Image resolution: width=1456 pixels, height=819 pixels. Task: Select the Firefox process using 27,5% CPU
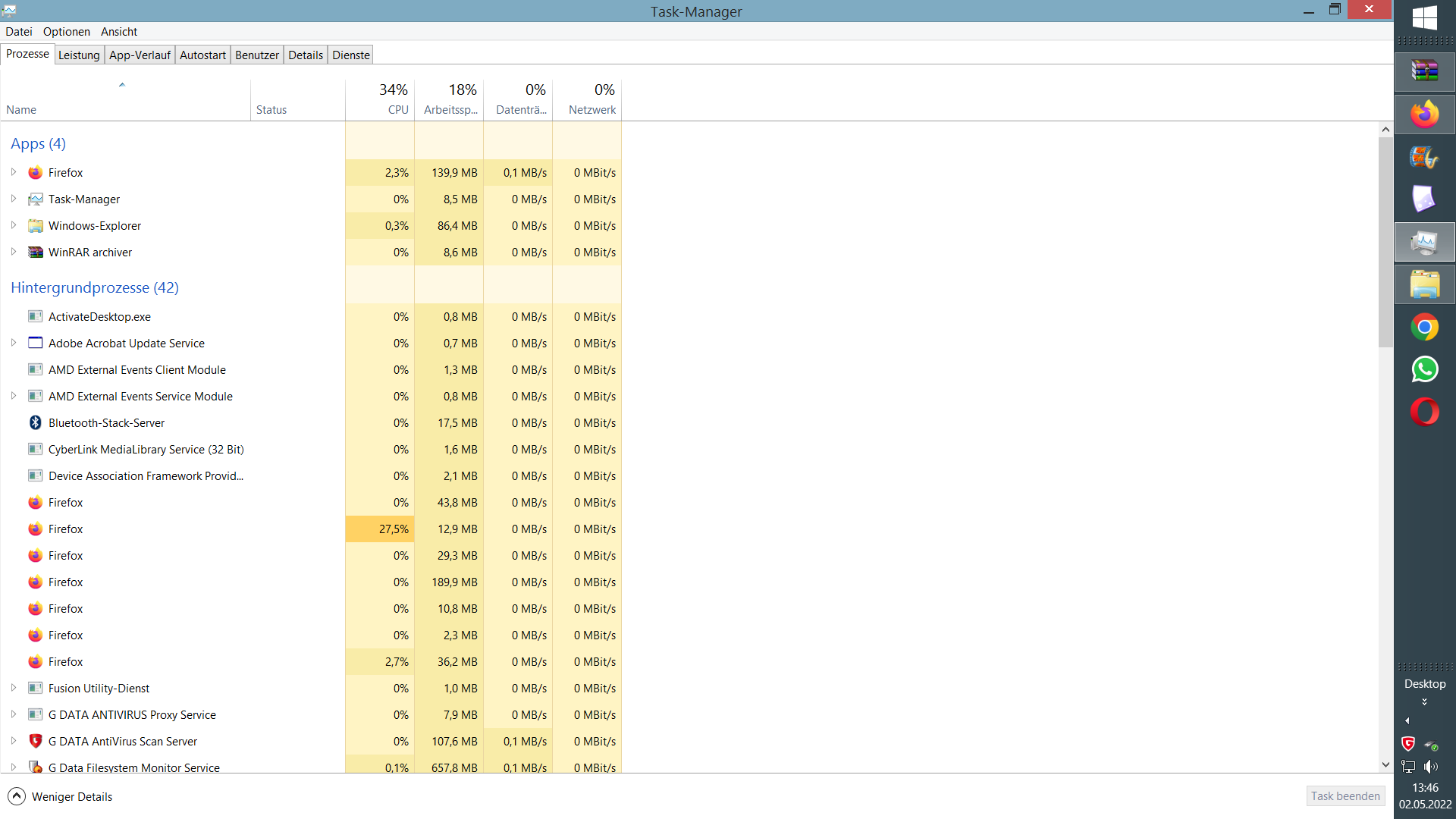tap(66, 529)
